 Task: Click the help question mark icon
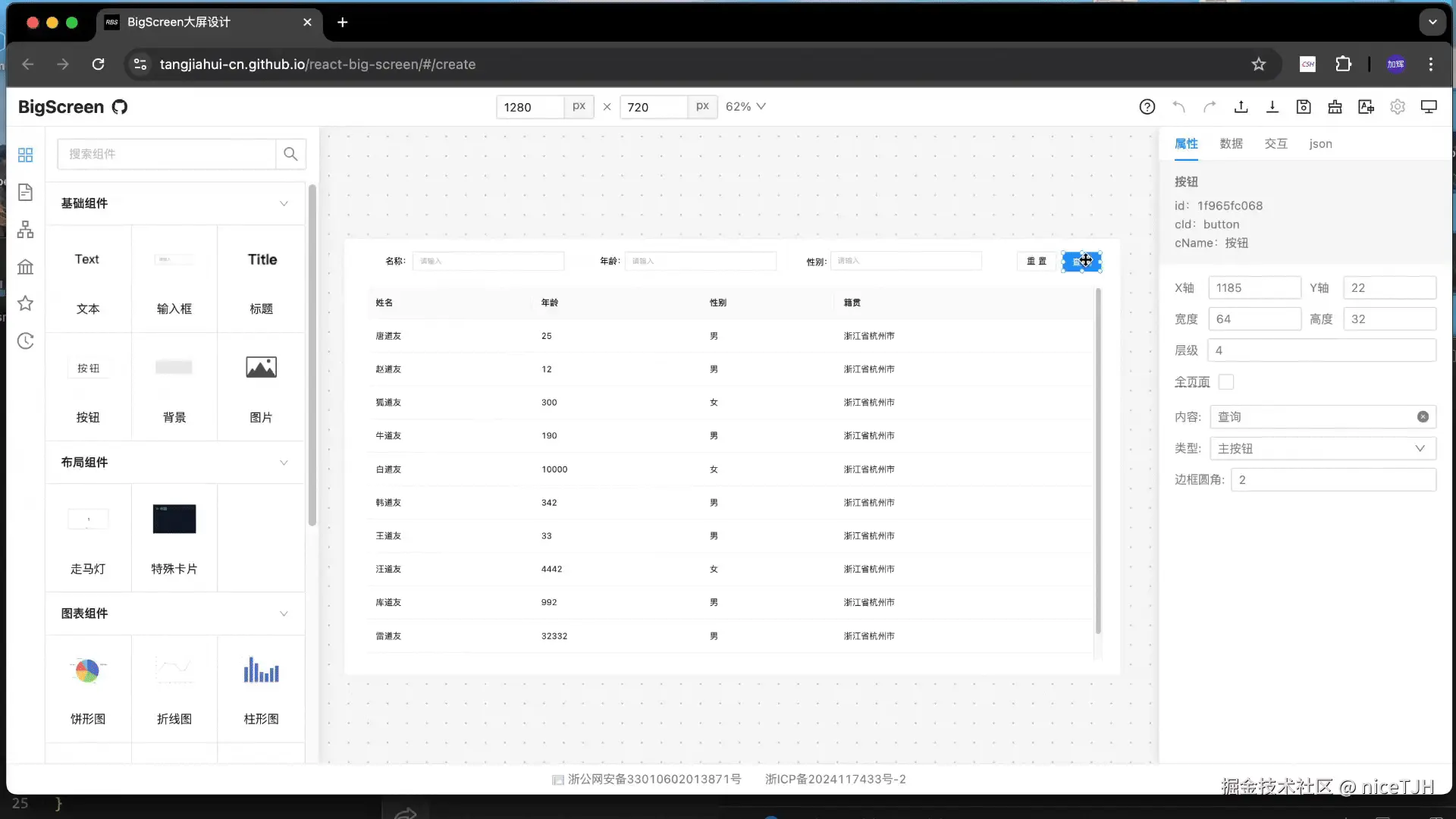pos(1147,107)
